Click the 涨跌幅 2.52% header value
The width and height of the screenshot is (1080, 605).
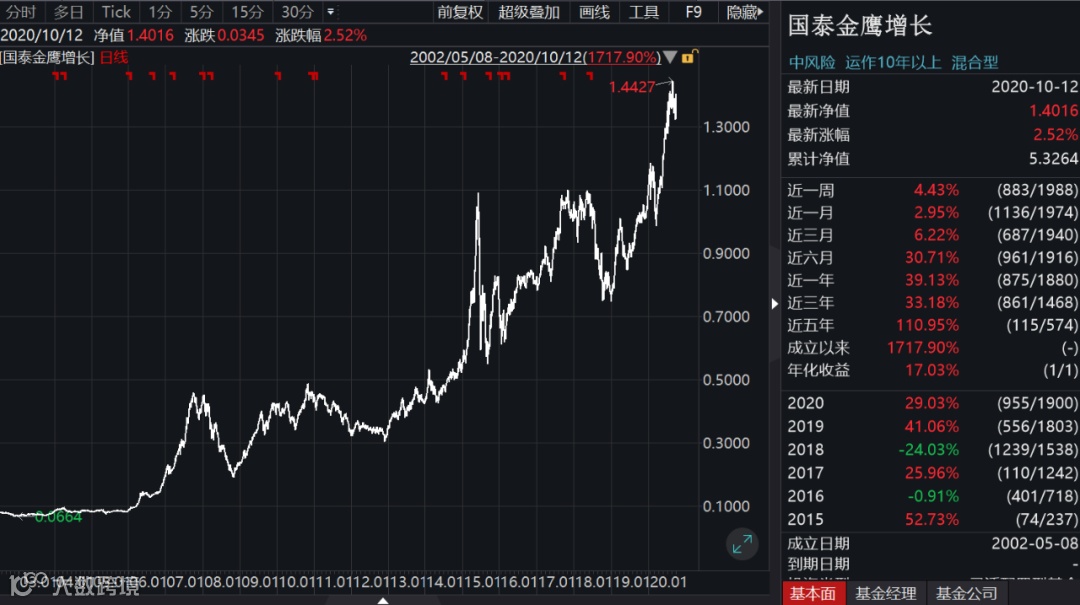click(x=345, y=35)
